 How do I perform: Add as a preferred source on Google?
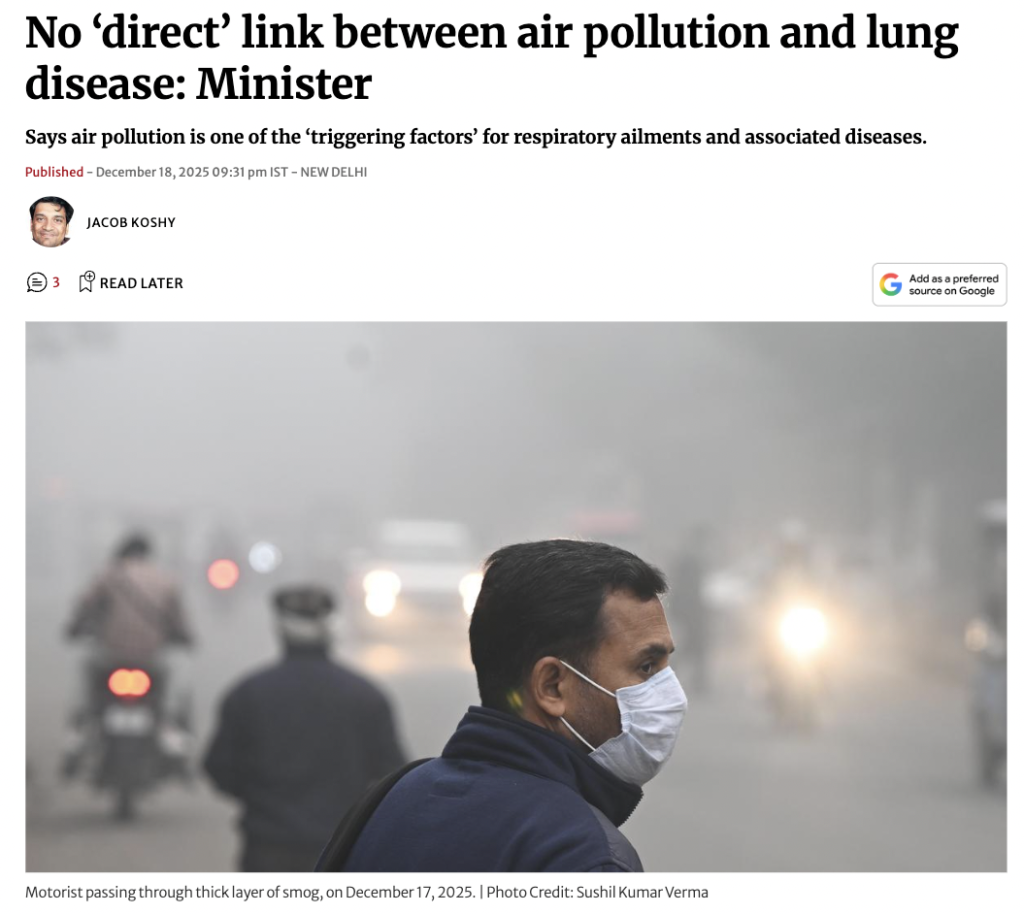point(939,285)
